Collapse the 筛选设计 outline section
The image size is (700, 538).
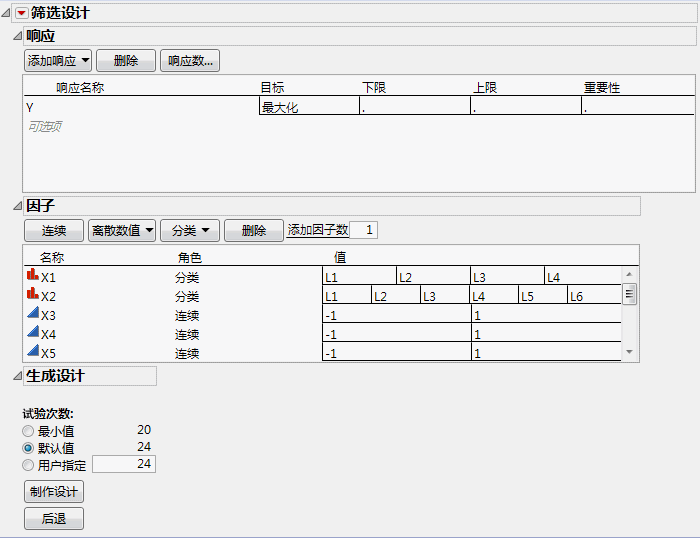tap(5, 13)
